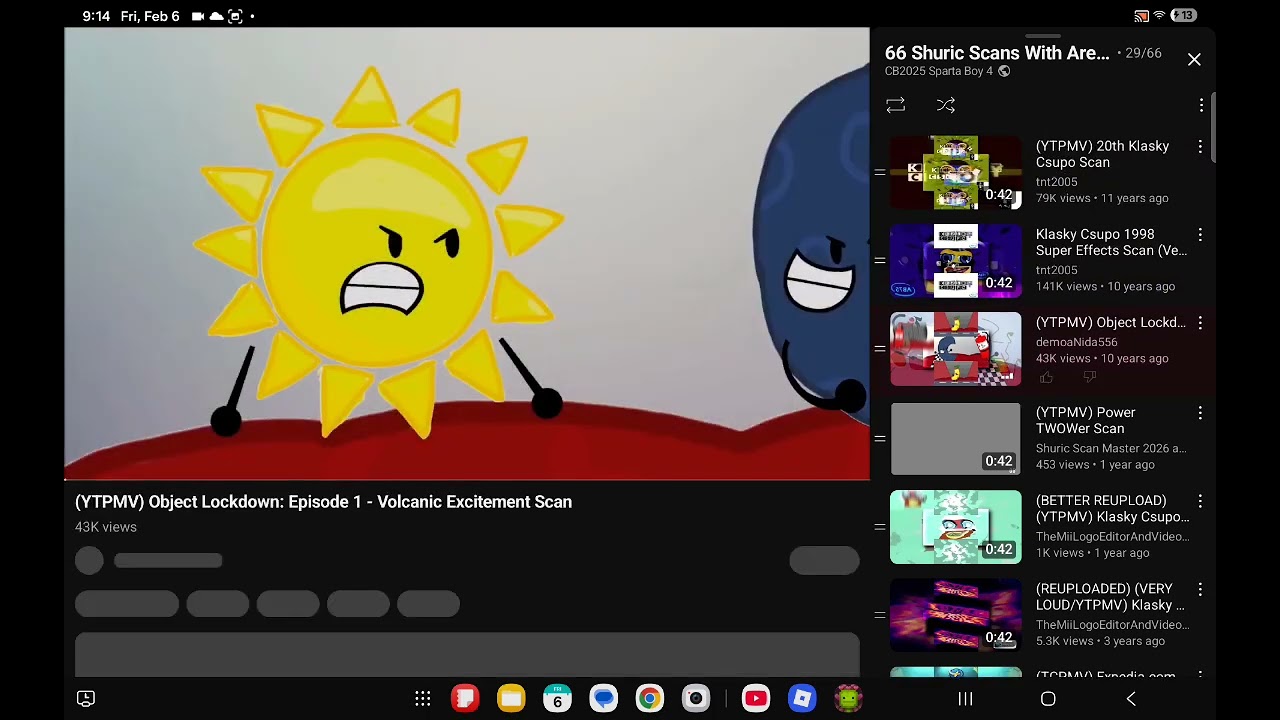Viewport: 1280px width, 720px height.
Task: Open 'Klasky Csupo 1998 Super Effects Scan' title
Action: [x=1111, y=242]
